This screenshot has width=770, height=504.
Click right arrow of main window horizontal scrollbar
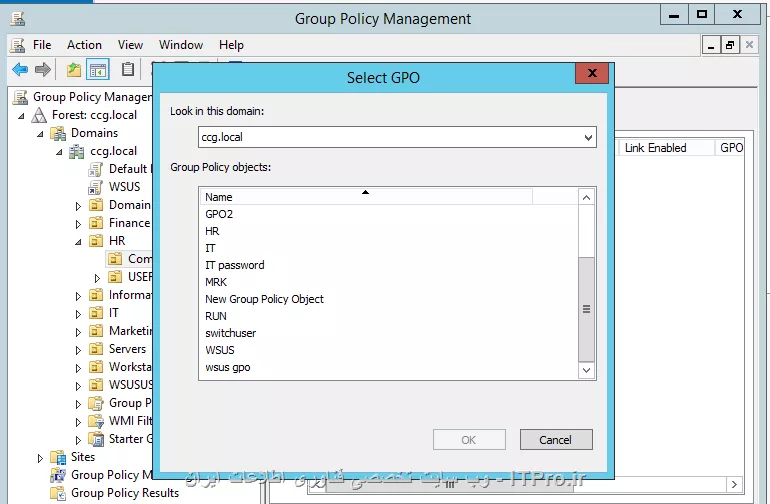(734, 484)
